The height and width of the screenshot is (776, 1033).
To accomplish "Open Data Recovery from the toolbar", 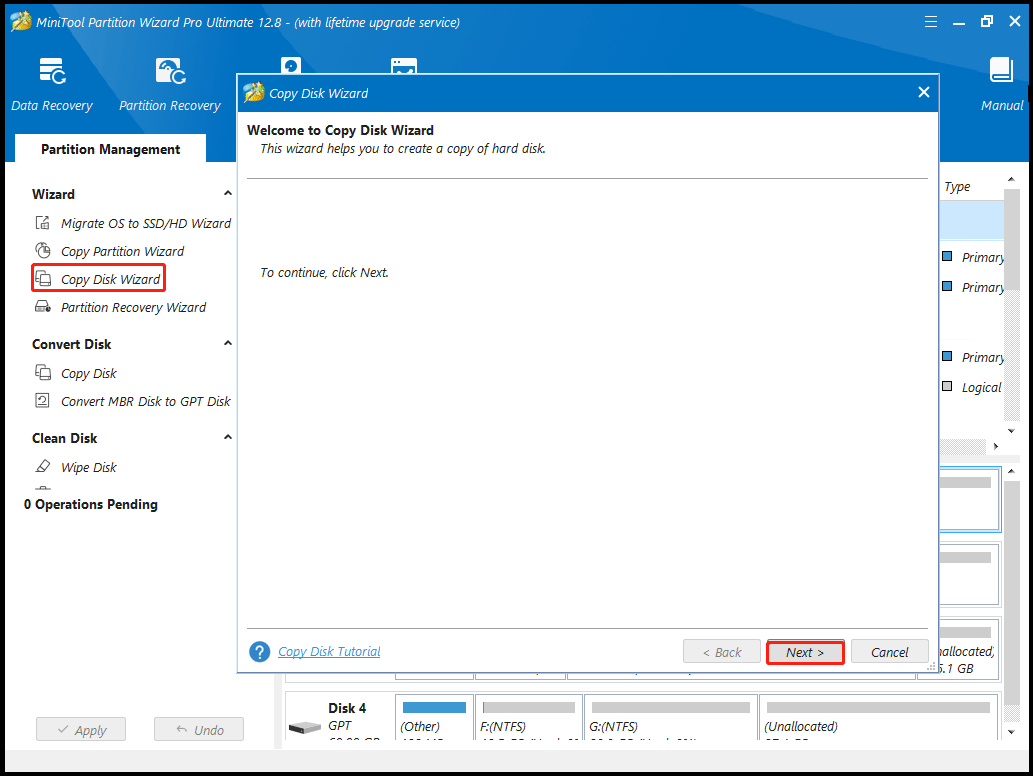I will [x=52, y=84].
